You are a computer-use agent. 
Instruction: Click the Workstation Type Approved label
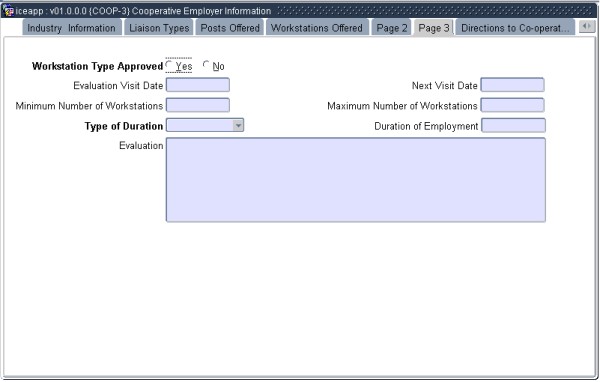[x=98, y=66]
